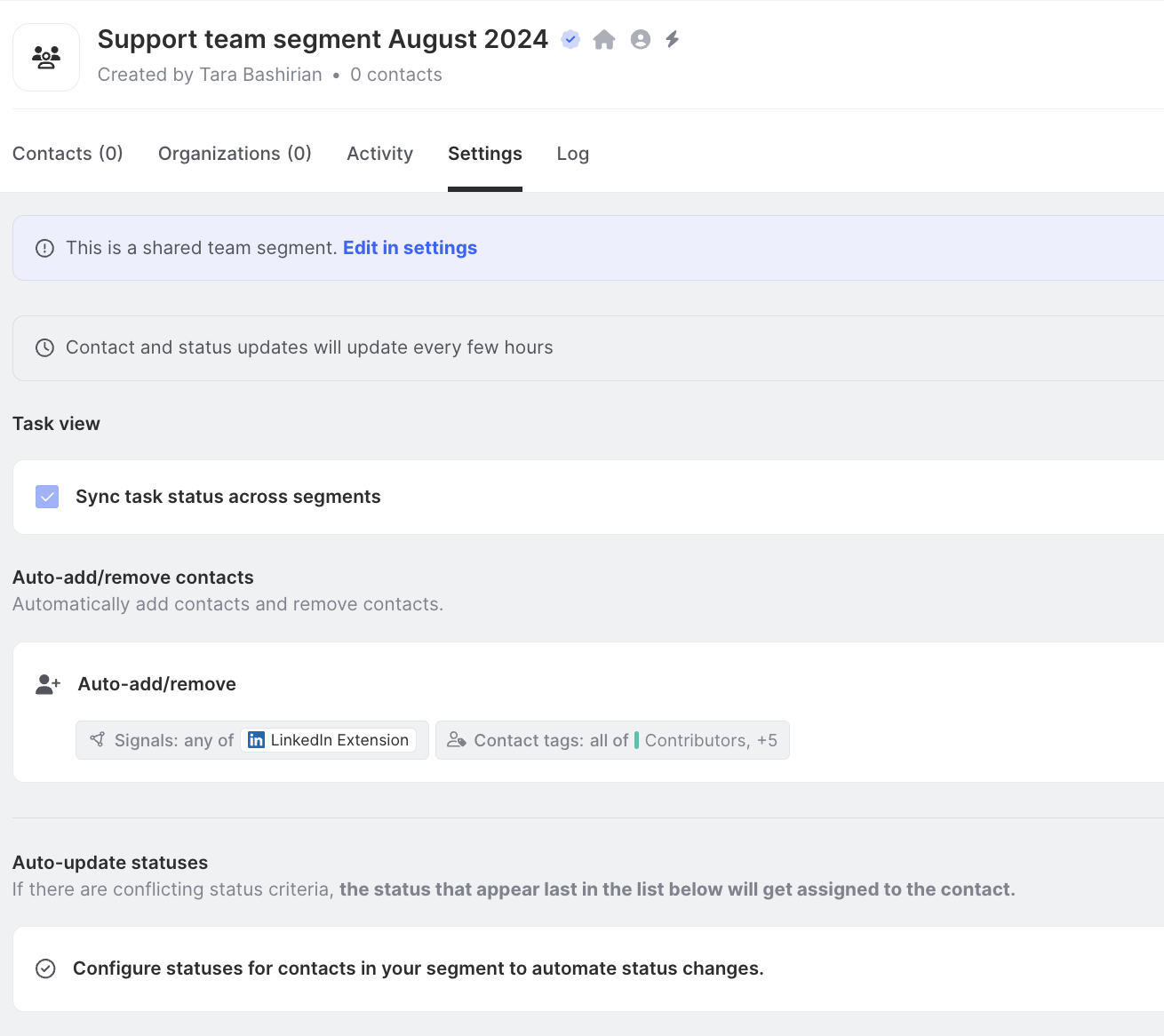Open the Organizations (0) tab
Viewport: 1164px width, 1036px height.
click(x=235, y=154)
